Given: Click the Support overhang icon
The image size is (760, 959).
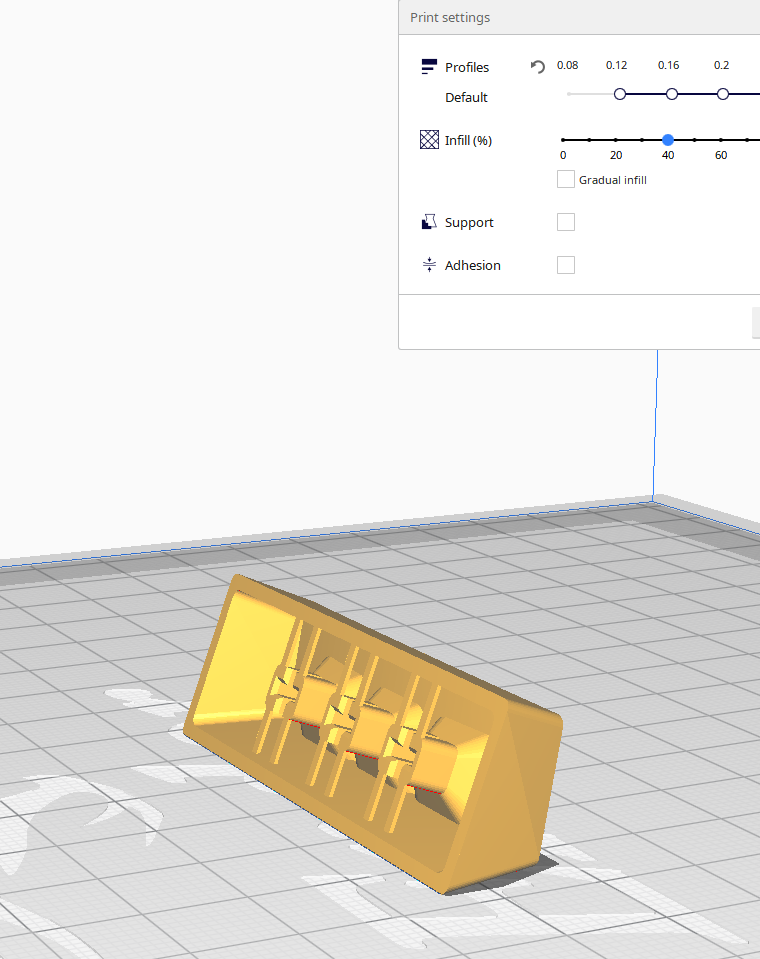Looking at the screenshot, I should click(429, 222).
